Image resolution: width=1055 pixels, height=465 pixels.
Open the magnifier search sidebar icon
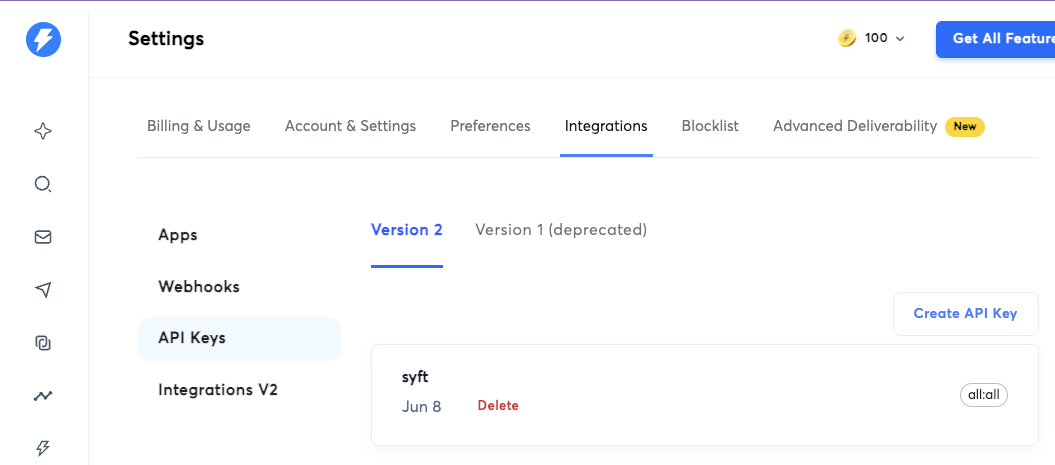click(x=43, y=184)
